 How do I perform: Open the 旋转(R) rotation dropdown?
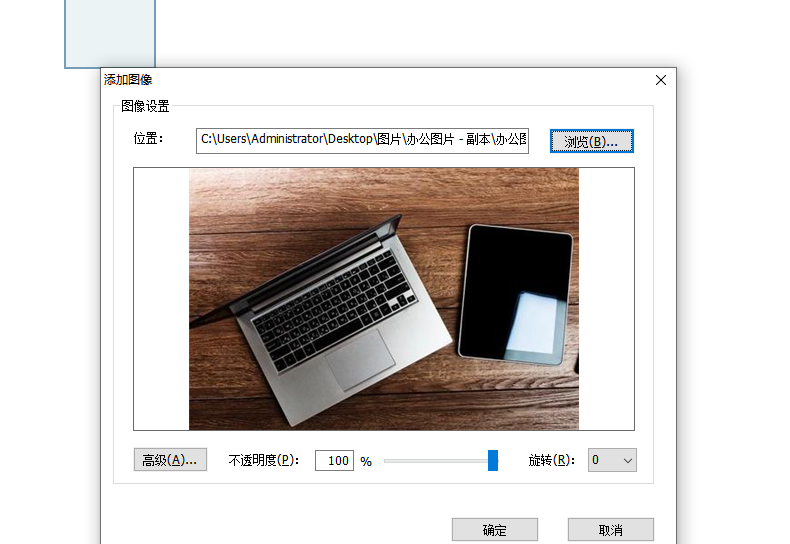tap(612, 460)
